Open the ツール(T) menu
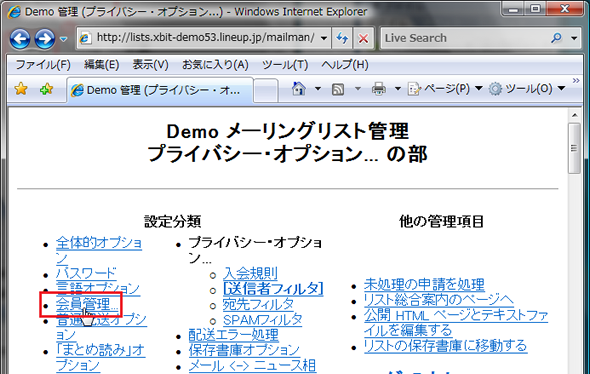 (285, 65)
